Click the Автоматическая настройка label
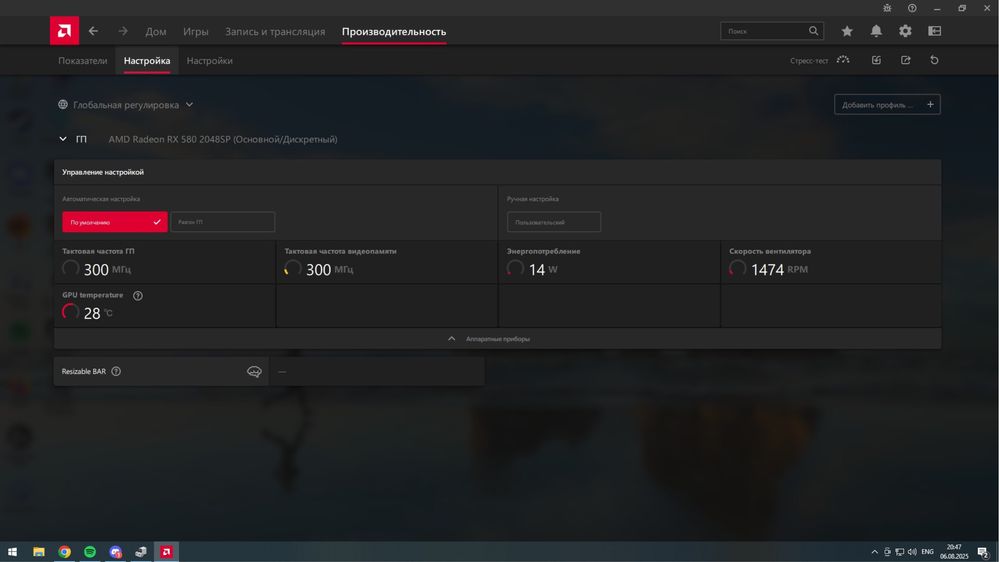This screenshot has width=999, height=562. (101, 199)
